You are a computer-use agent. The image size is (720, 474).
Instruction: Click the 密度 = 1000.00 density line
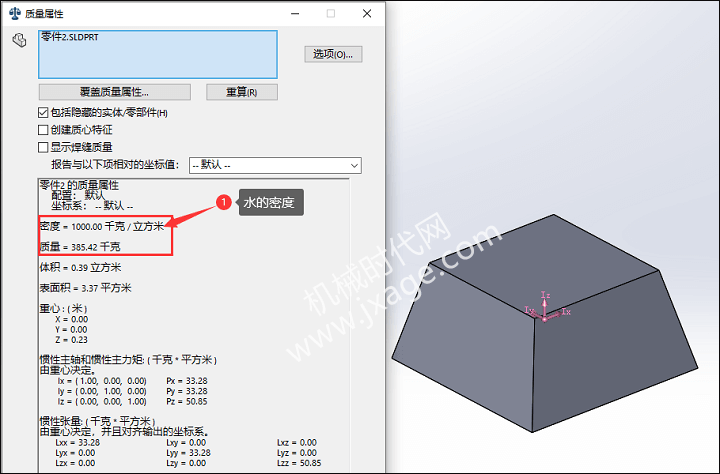tap(102, 226)
